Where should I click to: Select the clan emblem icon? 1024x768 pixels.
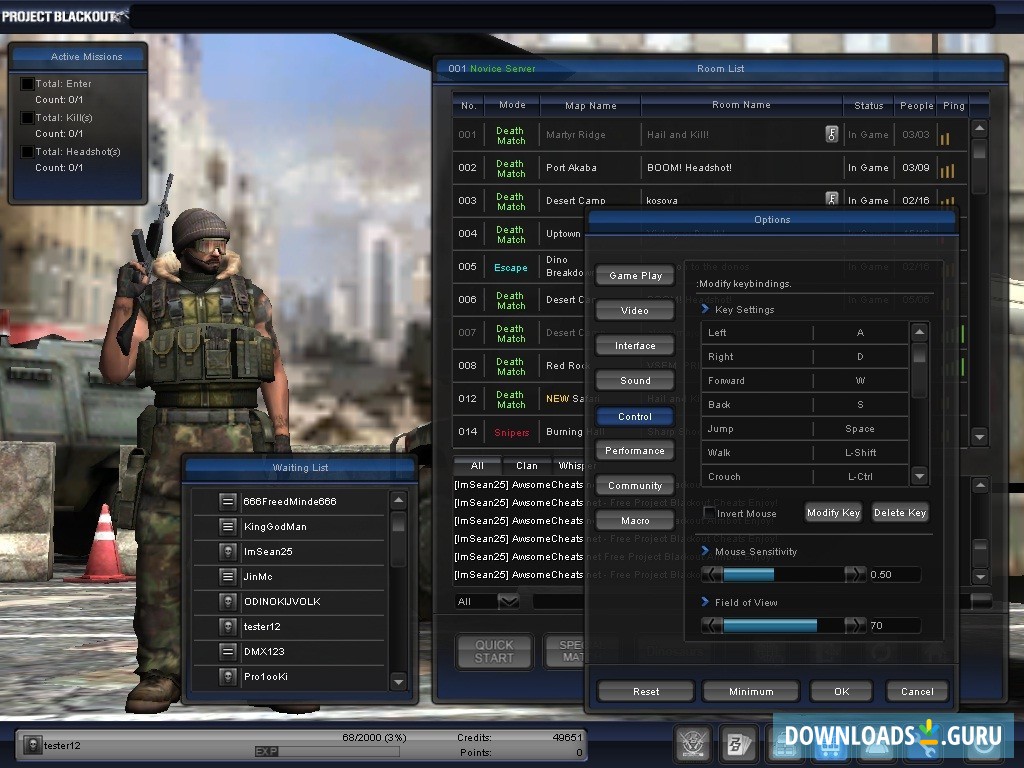click(x=693, y=744)
